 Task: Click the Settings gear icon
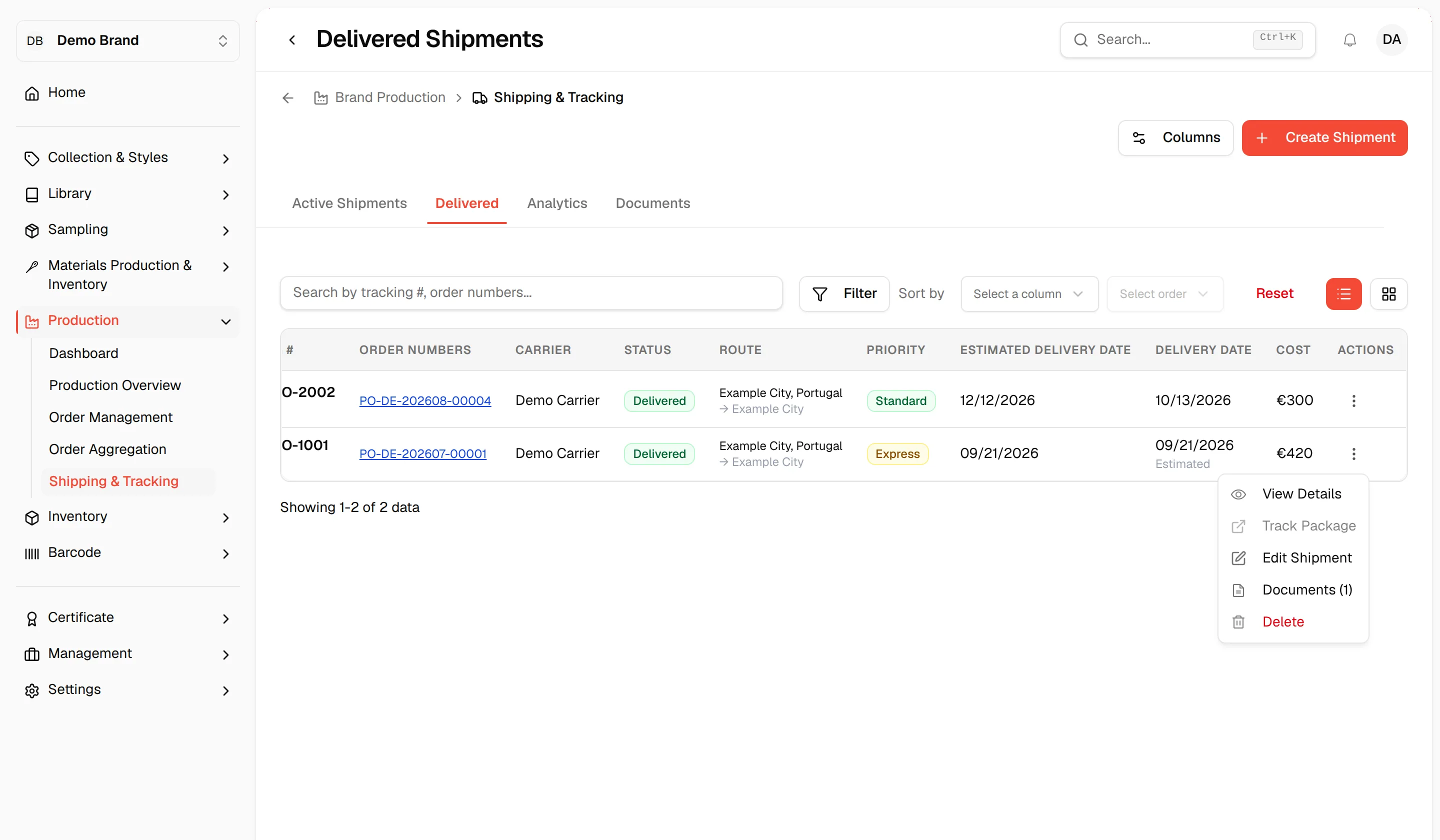click(x=32, y=690)
